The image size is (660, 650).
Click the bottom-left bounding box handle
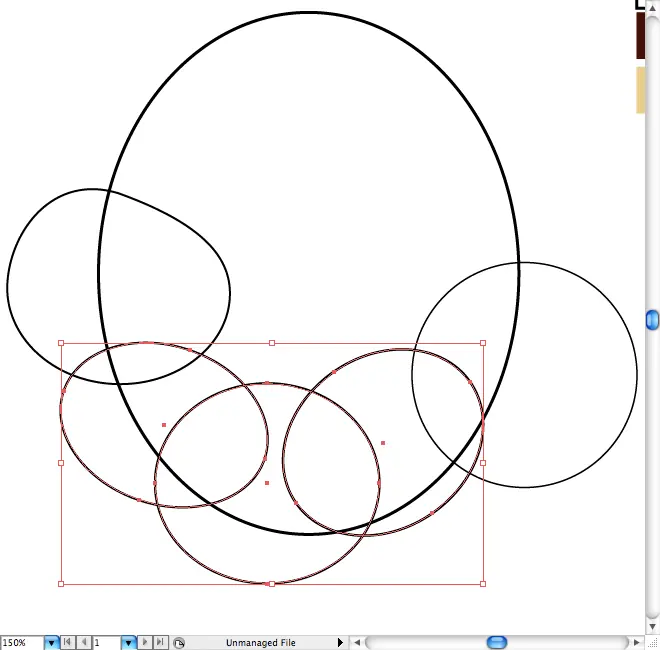[61, 584]
